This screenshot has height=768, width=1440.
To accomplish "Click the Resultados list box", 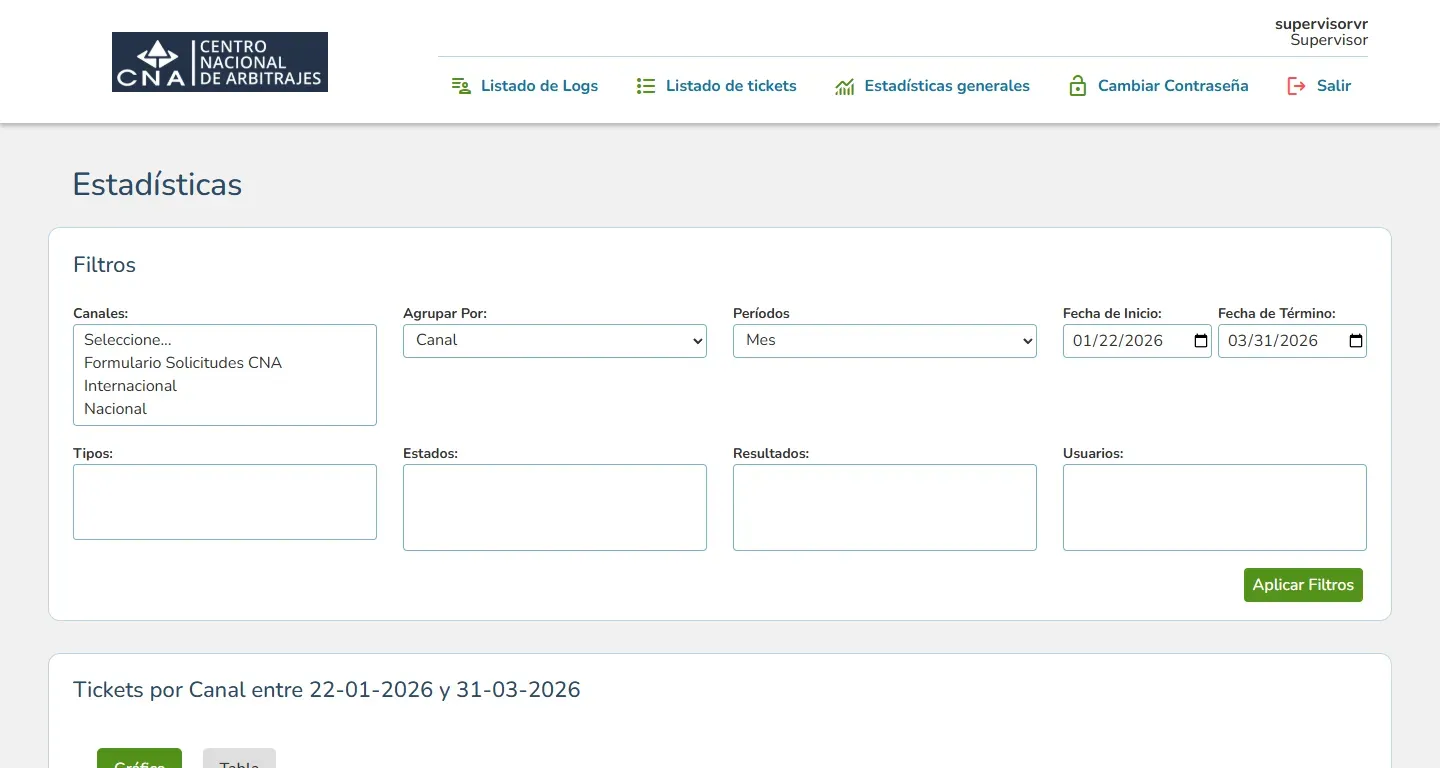I will [x=885, y=507].
